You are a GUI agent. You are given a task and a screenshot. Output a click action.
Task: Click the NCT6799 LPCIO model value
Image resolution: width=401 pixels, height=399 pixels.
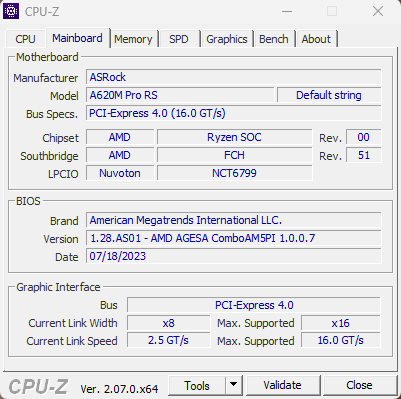coord(235,173)
